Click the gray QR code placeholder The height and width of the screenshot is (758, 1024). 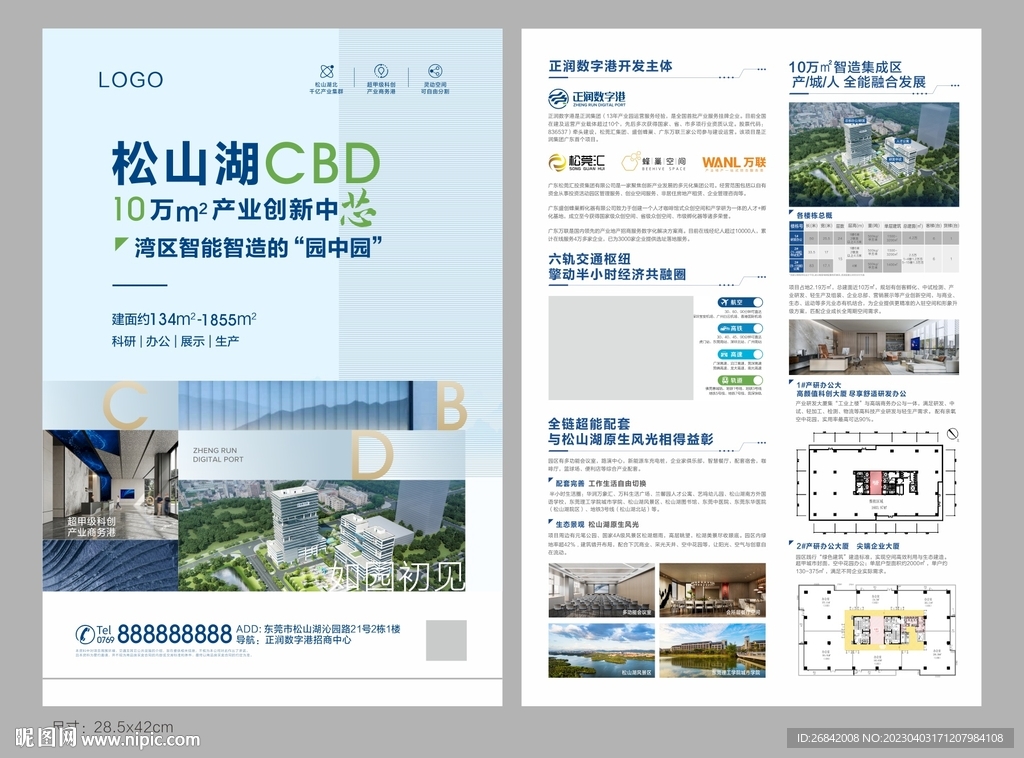pos(446,640)
